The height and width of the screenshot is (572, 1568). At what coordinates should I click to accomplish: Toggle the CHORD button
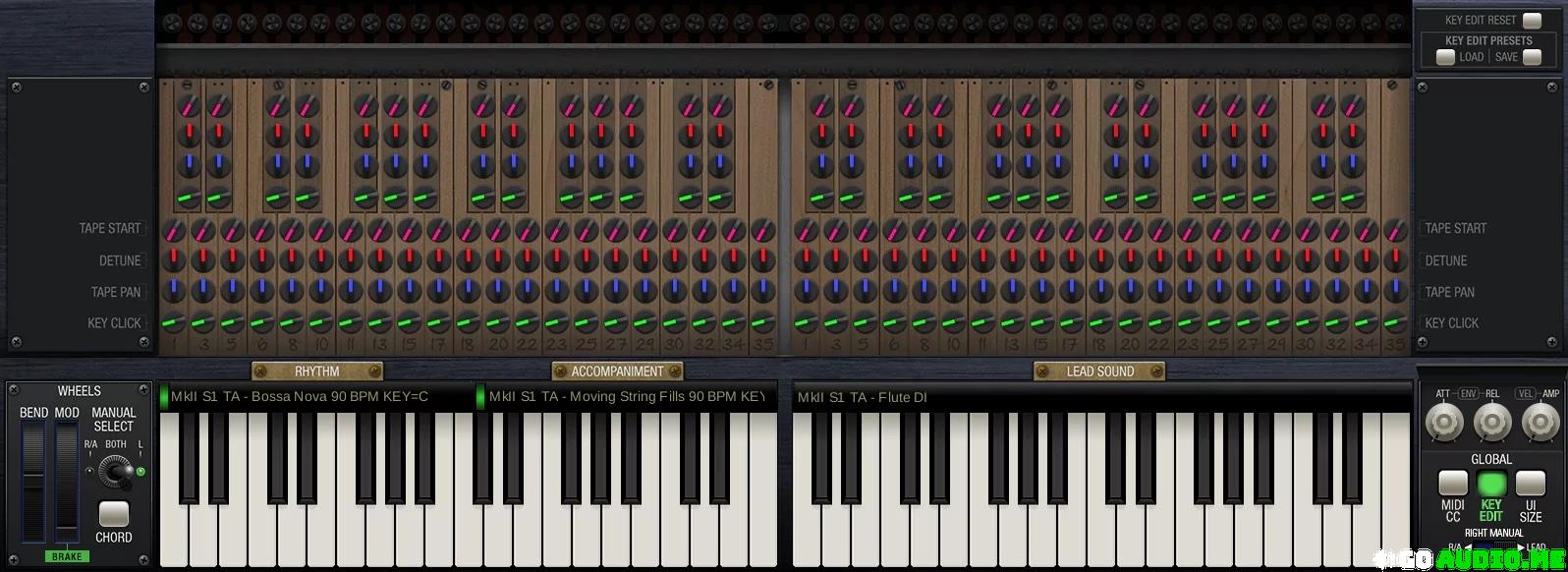point(114,514)
